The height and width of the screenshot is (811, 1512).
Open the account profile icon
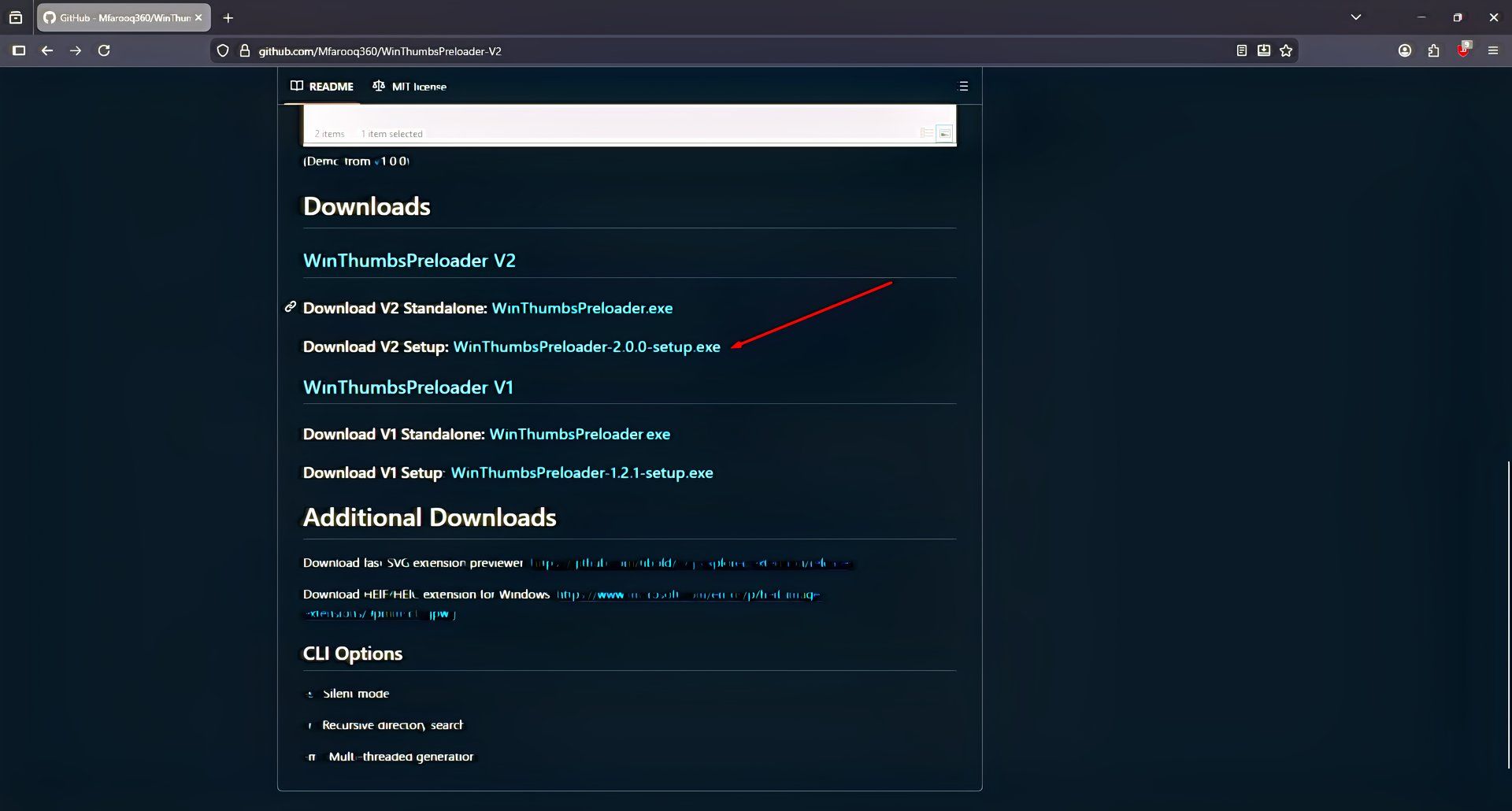(1405, 50)
